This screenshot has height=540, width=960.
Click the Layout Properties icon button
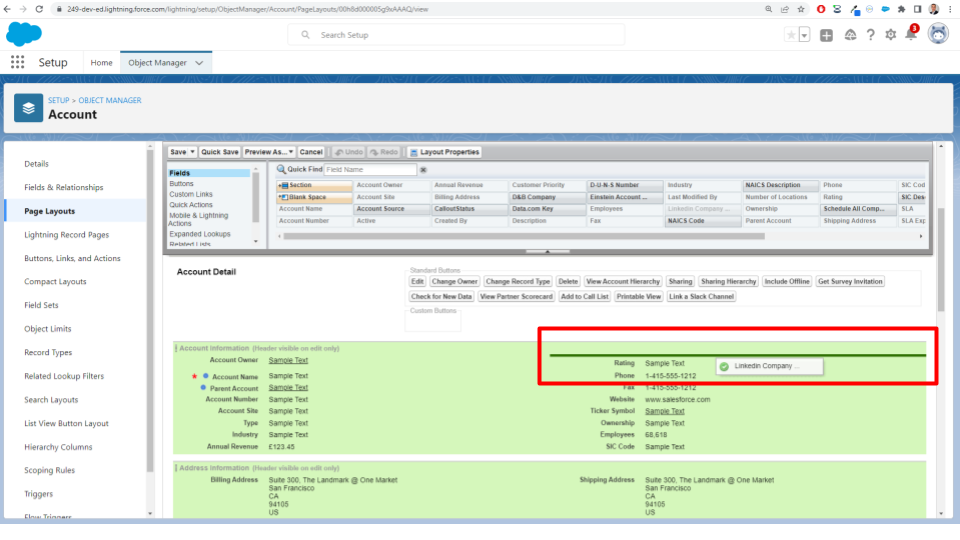pyautogui.click(x=444, y=152)
